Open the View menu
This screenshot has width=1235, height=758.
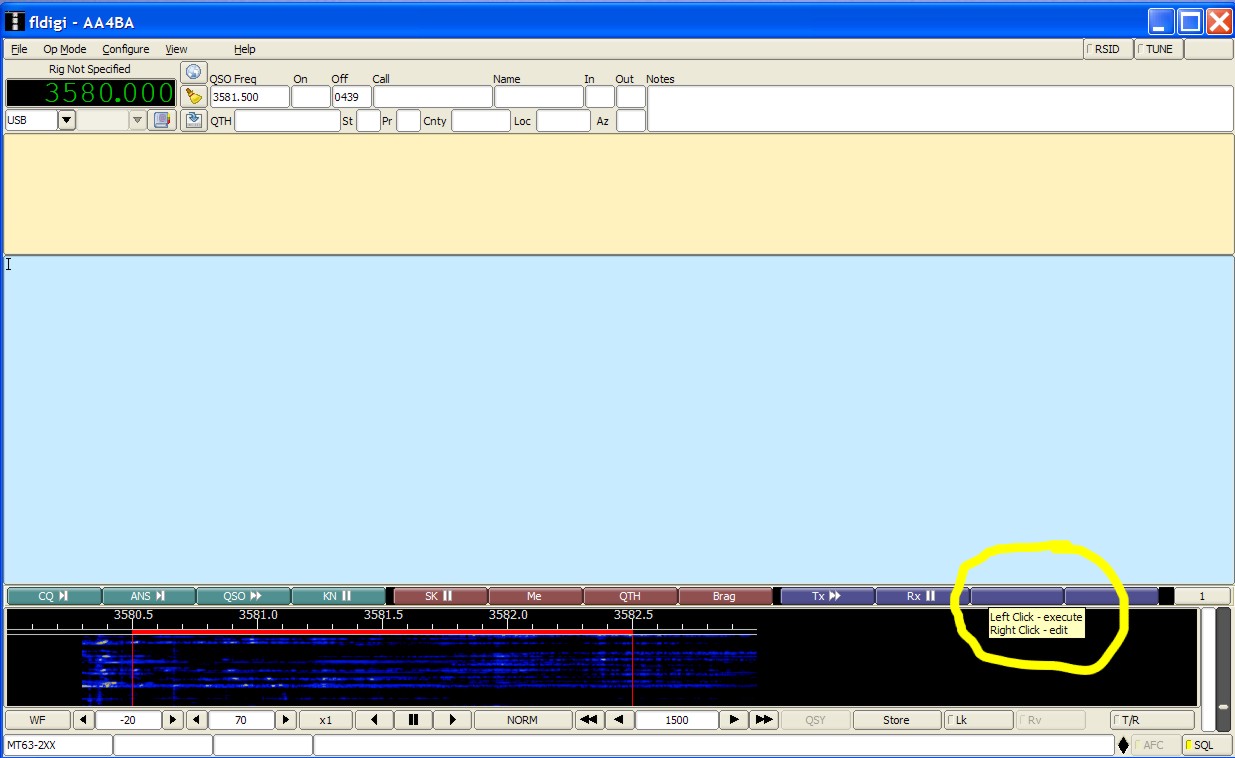[176, 49]
